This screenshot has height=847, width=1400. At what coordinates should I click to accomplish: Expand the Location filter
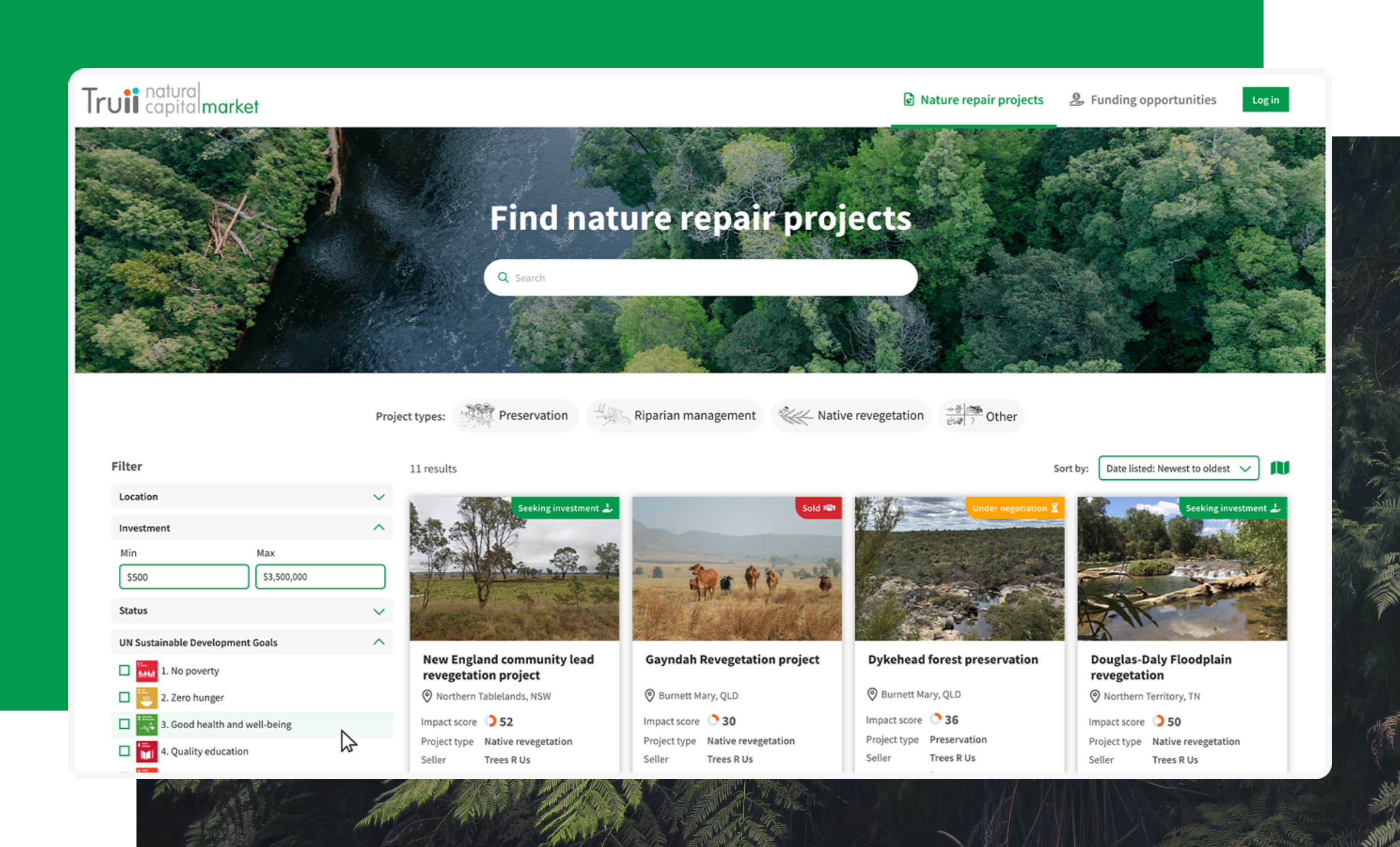click(x=252, y=496)
